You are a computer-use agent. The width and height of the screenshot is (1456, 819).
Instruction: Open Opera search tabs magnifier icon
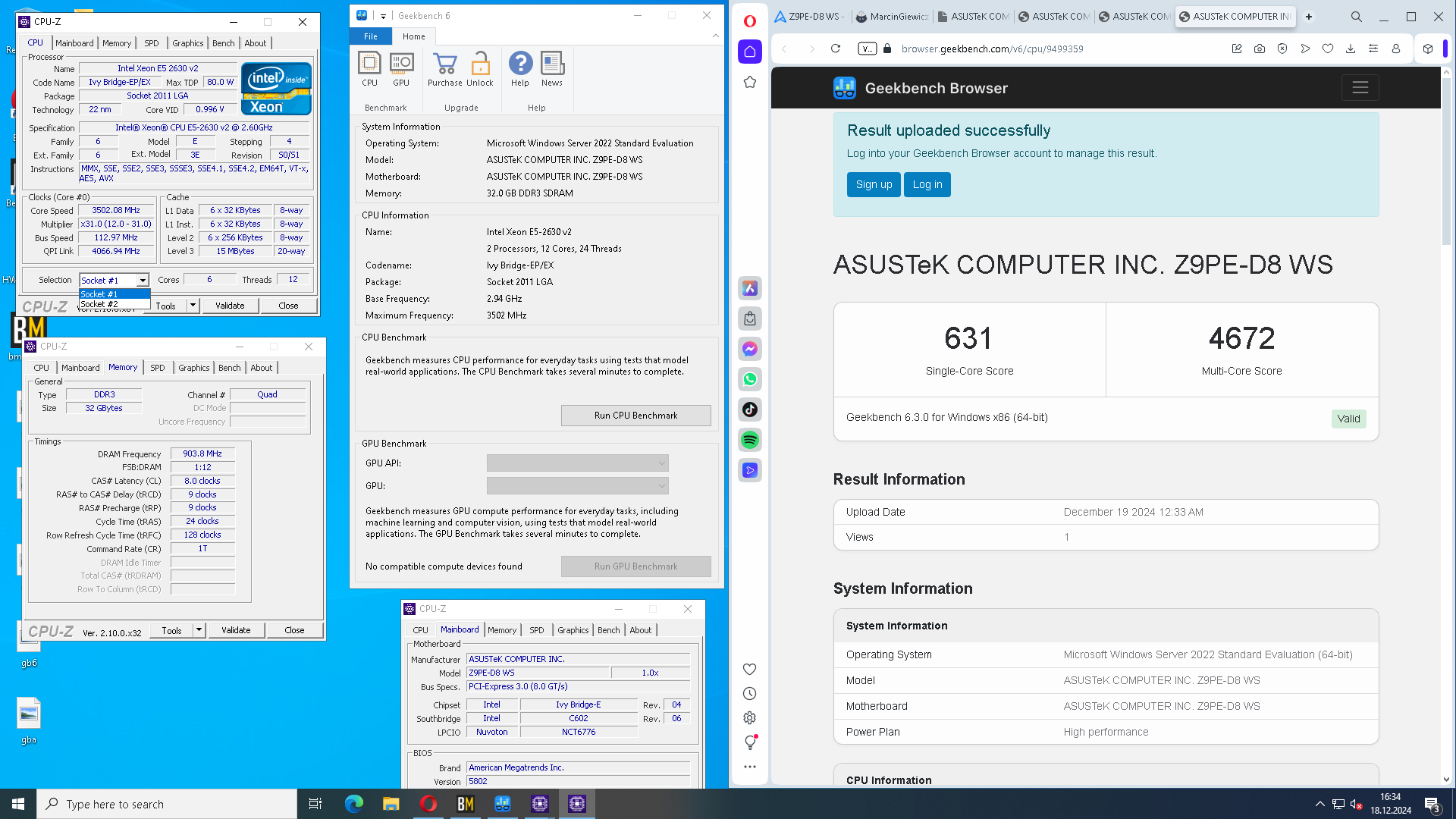1357,17
